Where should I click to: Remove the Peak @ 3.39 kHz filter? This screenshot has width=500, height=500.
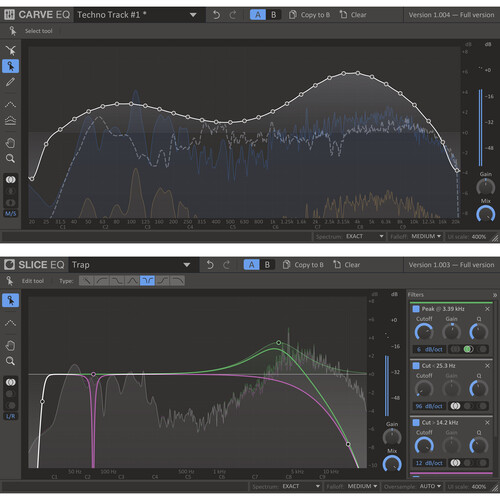tap(487, 309)
